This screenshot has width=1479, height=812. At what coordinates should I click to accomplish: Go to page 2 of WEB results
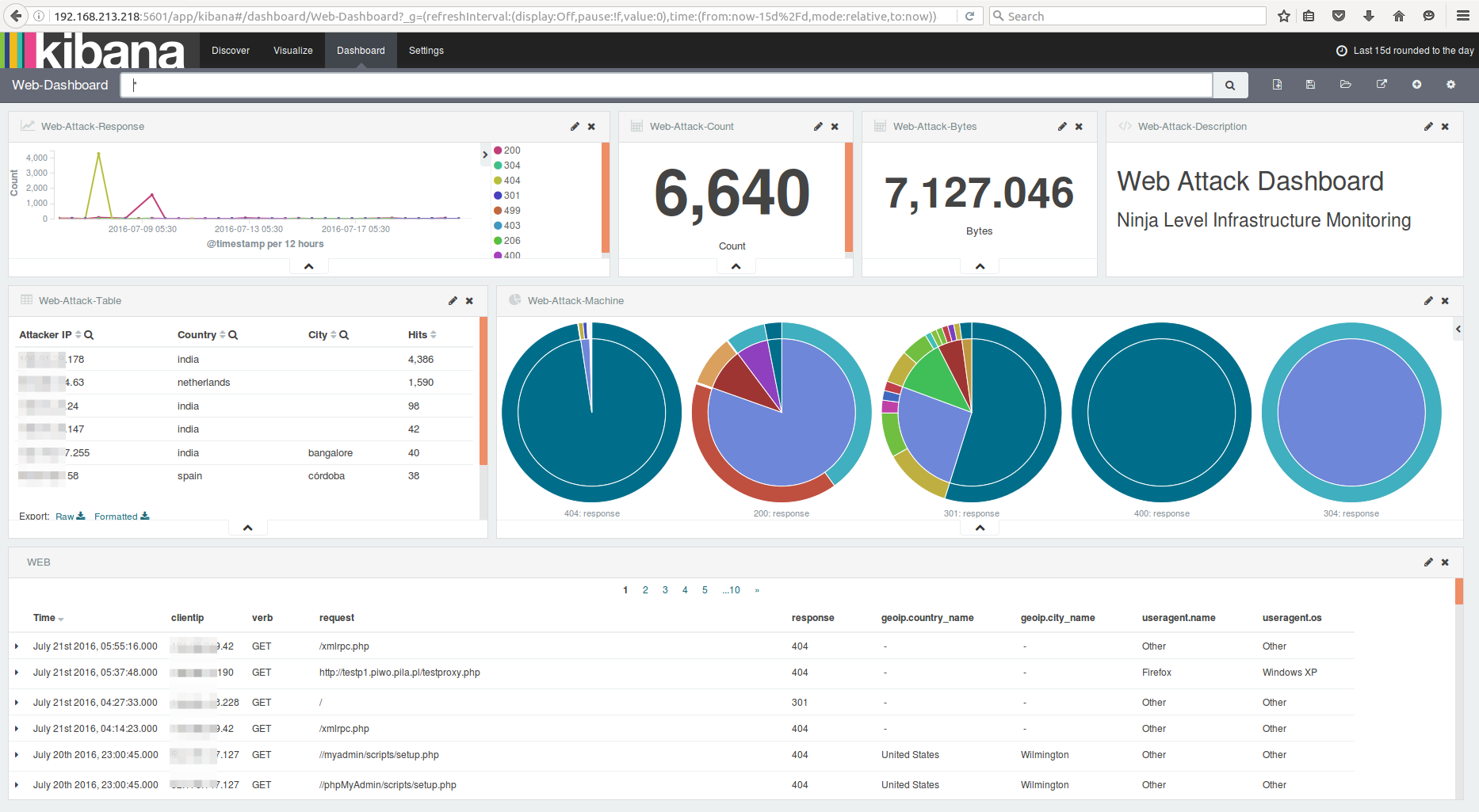[x=645, y=589]
